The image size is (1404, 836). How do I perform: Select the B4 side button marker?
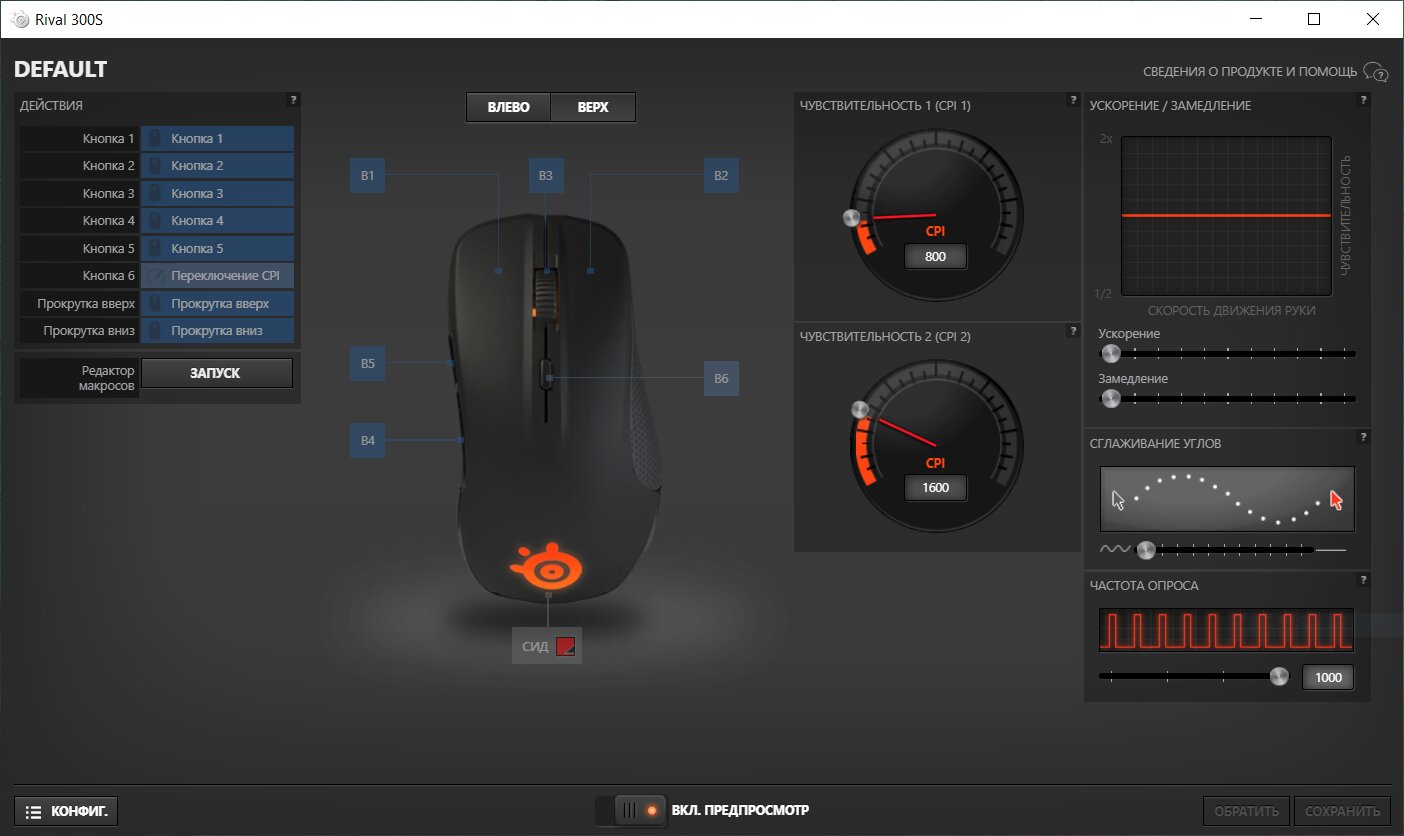pos(368,440)
